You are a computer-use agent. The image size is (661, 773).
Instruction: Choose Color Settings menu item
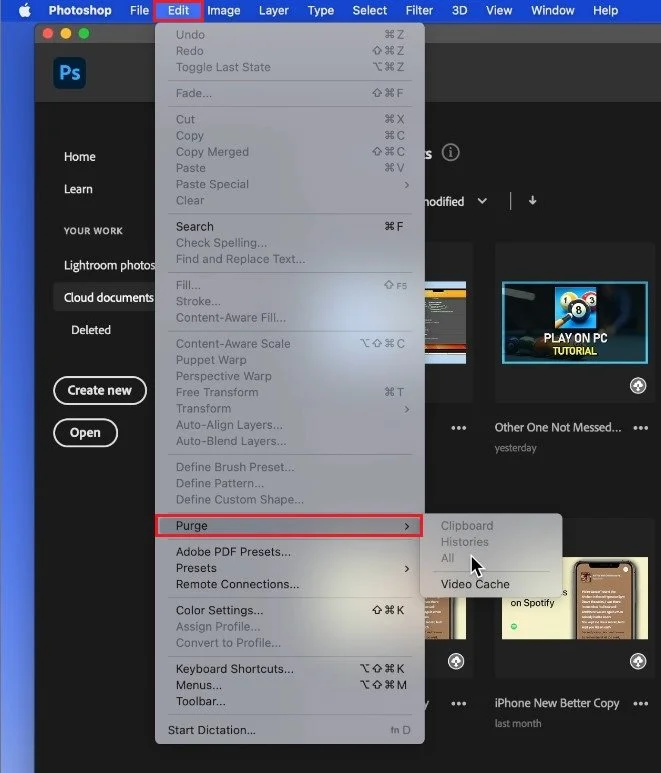tap(289, 611)
